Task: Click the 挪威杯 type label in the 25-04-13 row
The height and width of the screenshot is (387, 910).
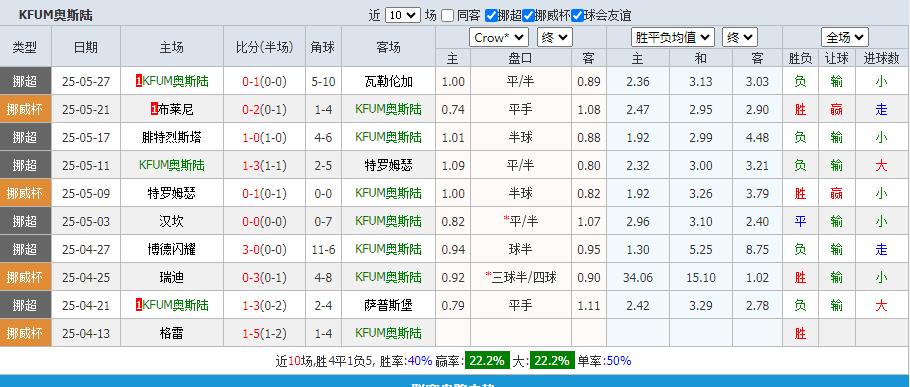Action: tap(25, 333)
